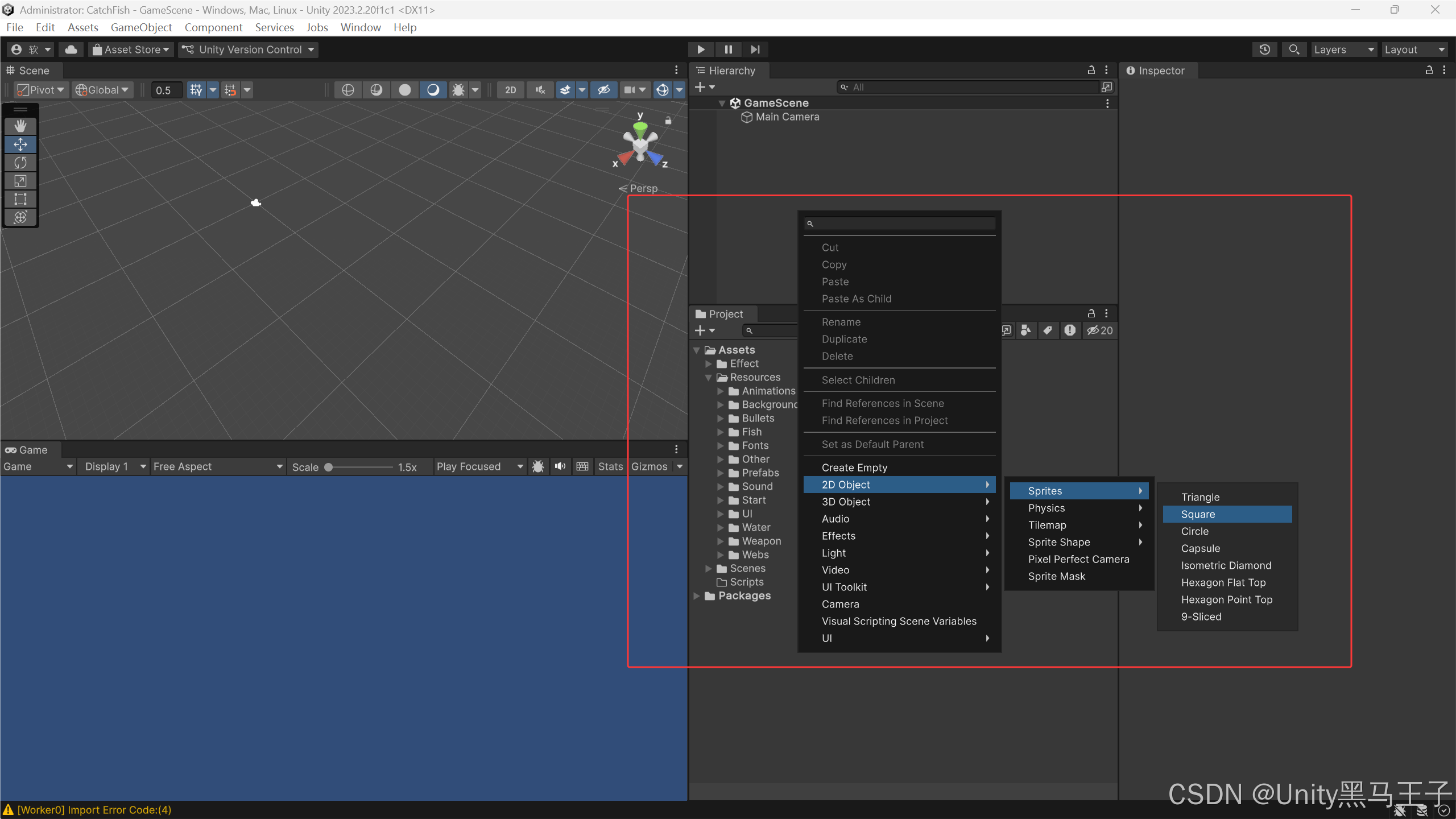Open the Asset Store button

tap(131, 49)
